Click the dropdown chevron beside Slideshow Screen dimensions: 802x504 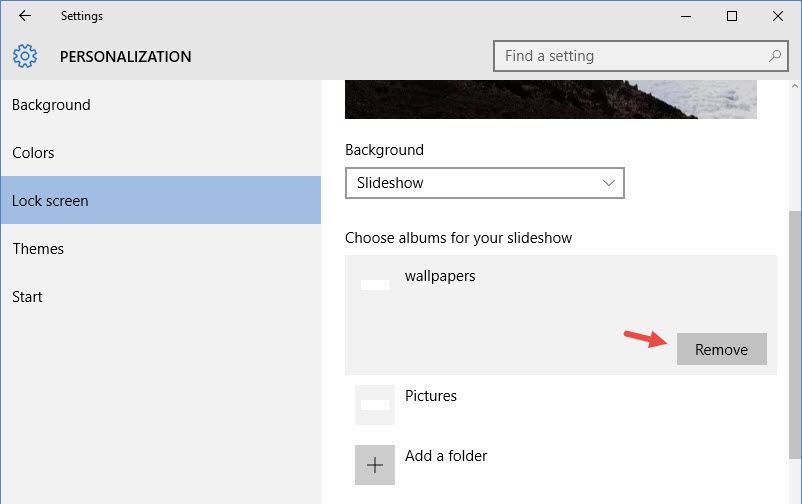pos(609,183)
